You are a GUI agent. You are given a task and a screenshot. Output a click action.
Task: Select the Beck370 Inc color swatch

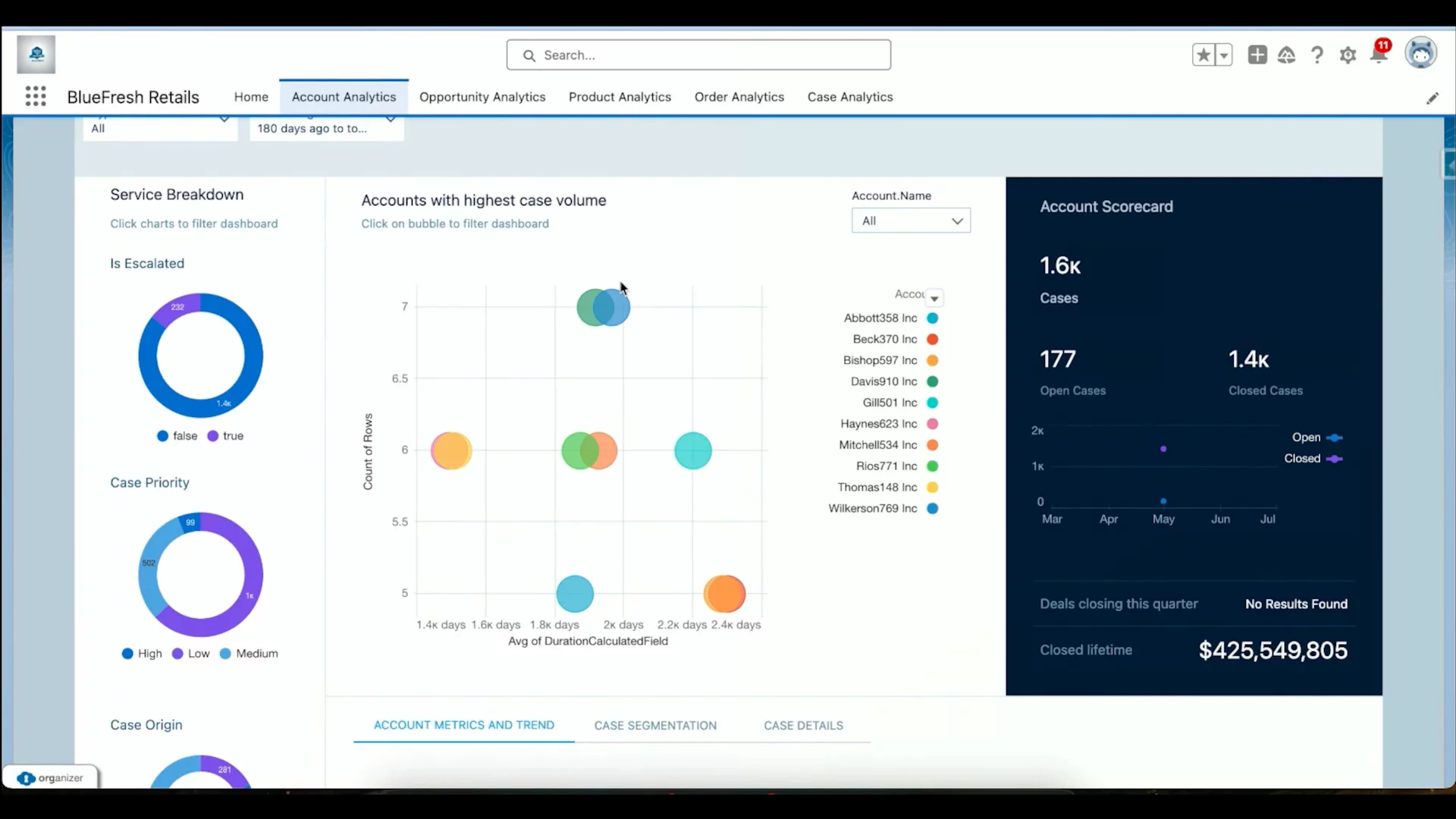pyautogui.click(x=933, y=339)
